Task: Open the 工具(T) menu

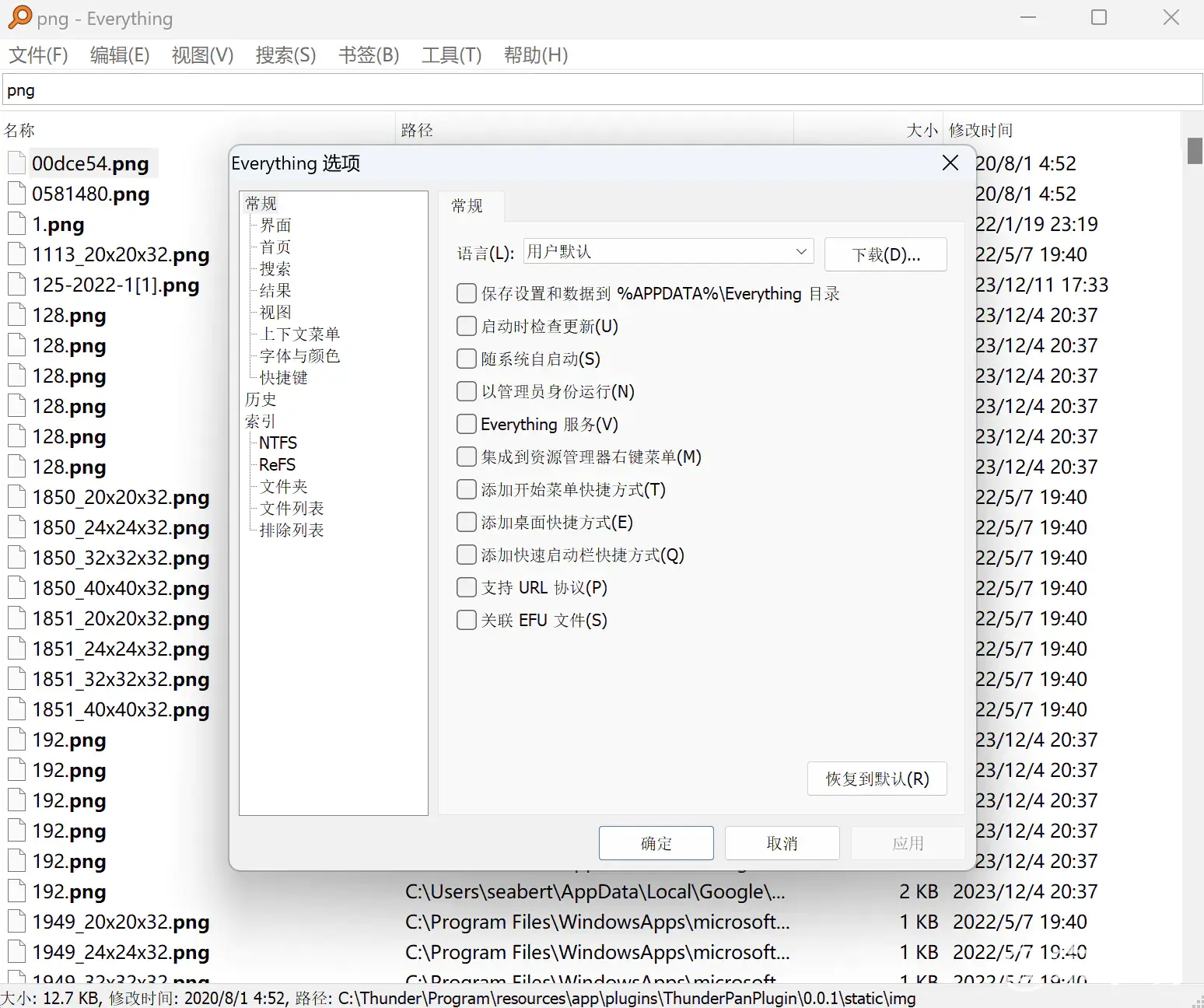Action: (x=451, y=55)
